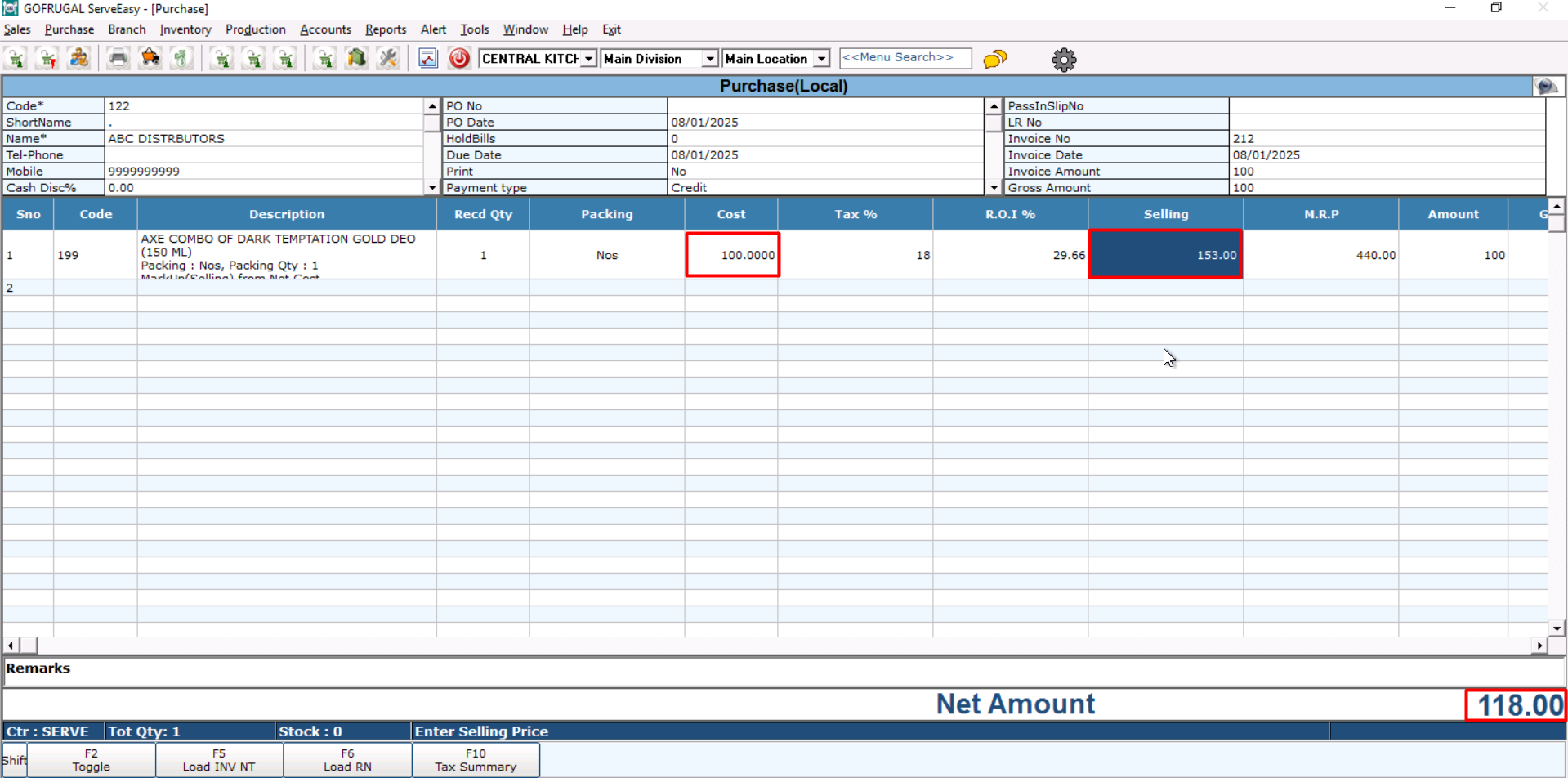Open the Branch menu
The width and height of the screenshot is (1568, 778).
(127, 29)
